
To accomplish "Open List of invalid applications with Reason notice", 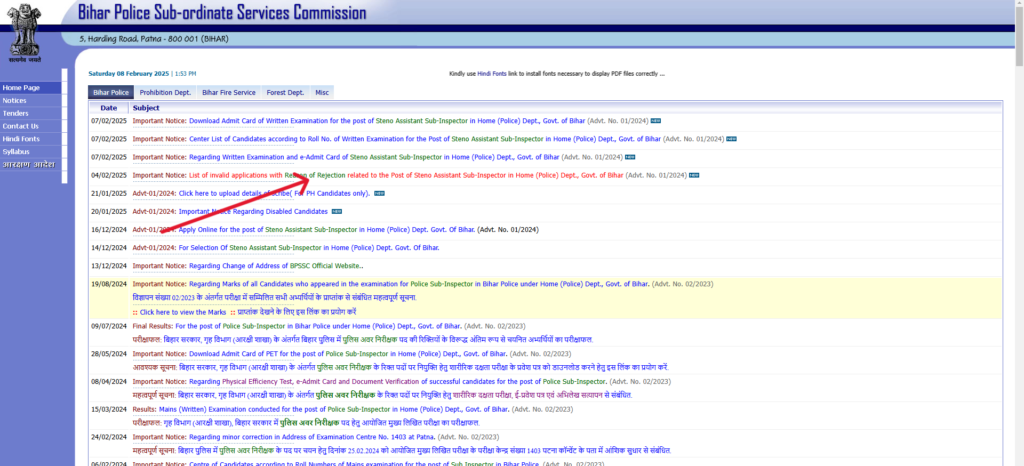I will pyautogui.click(x=406, y=176).
